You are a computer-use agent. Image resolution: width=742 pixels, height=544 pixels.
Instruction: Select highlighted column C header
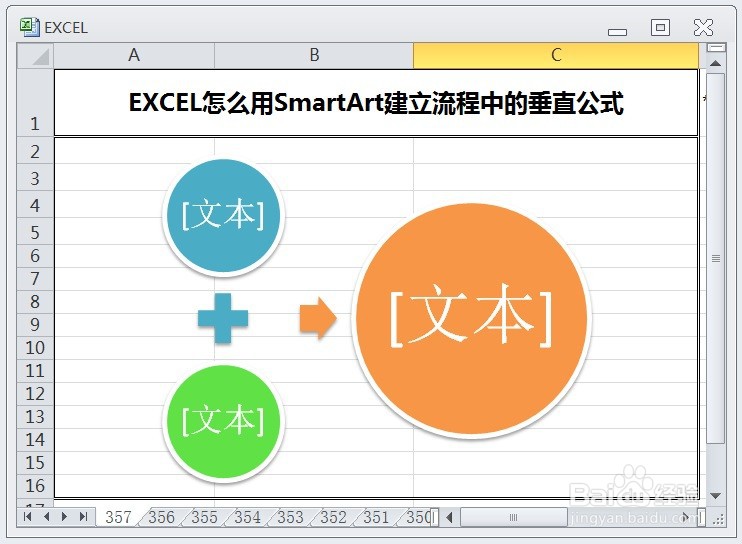tap(556, 56)
